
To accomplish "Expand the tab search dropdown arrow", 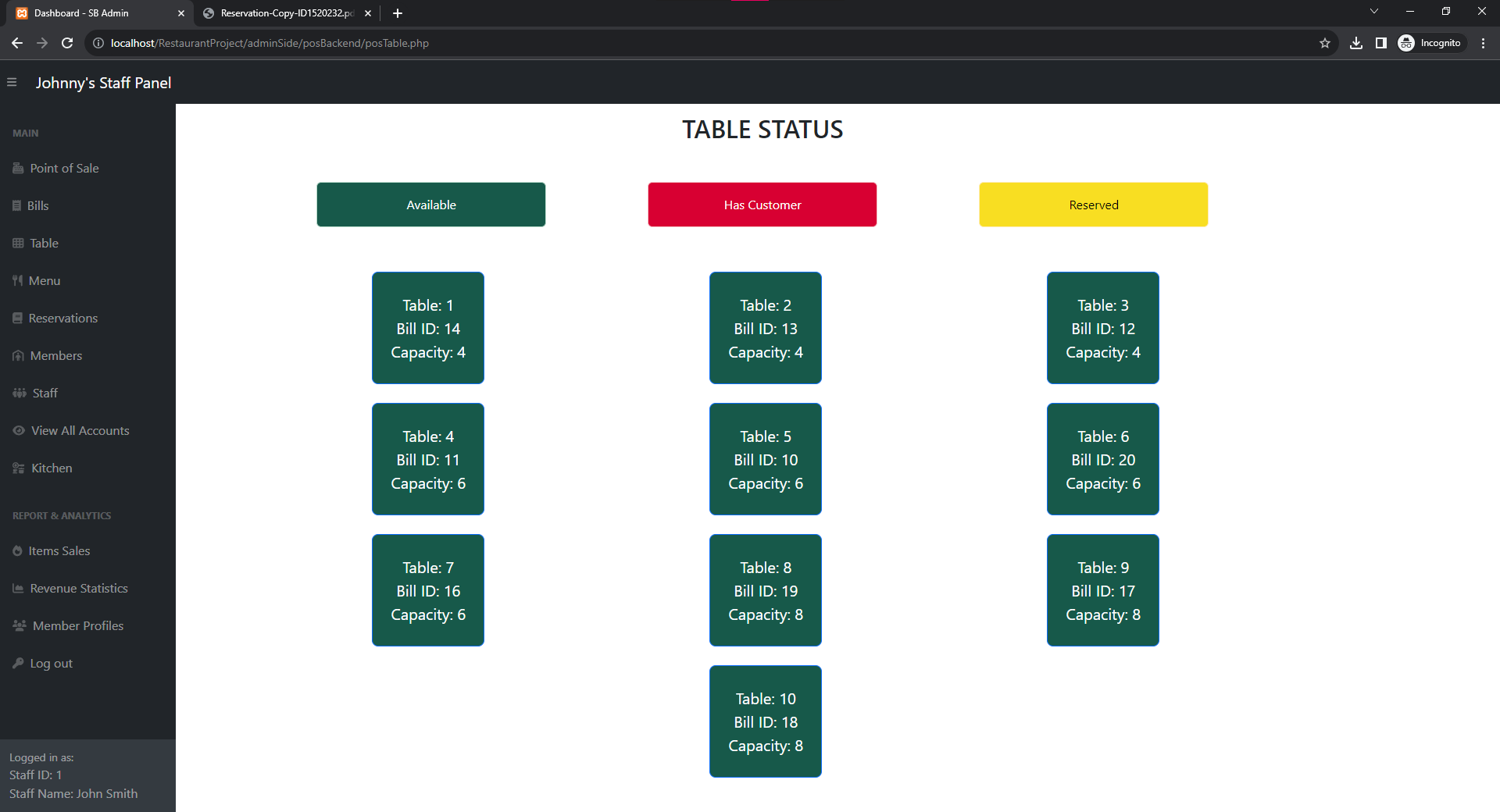I will 1373,12.
